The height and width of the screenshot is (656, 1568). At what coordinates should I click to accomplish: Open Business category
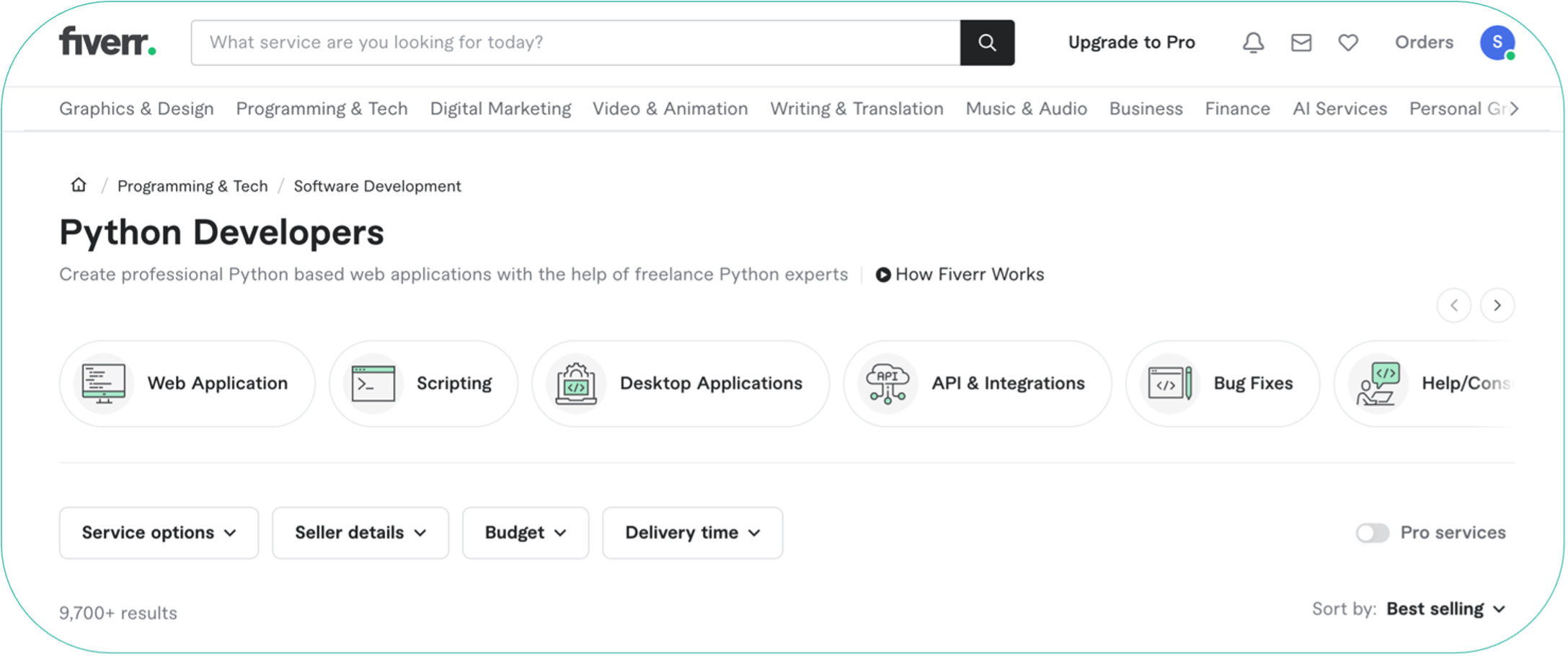coord(1146,109)
